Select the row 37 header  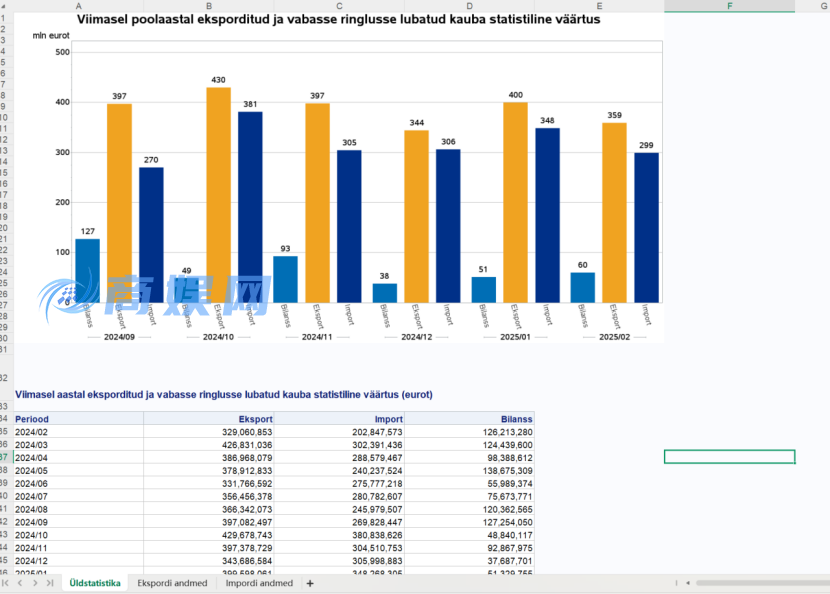pyautogui.click(x=5, y=456)
